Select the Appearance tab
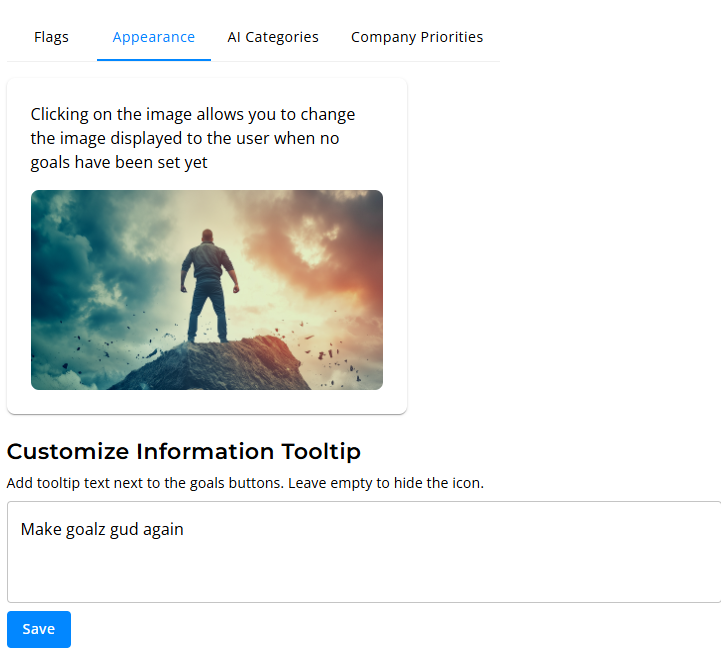 point(154,37)
